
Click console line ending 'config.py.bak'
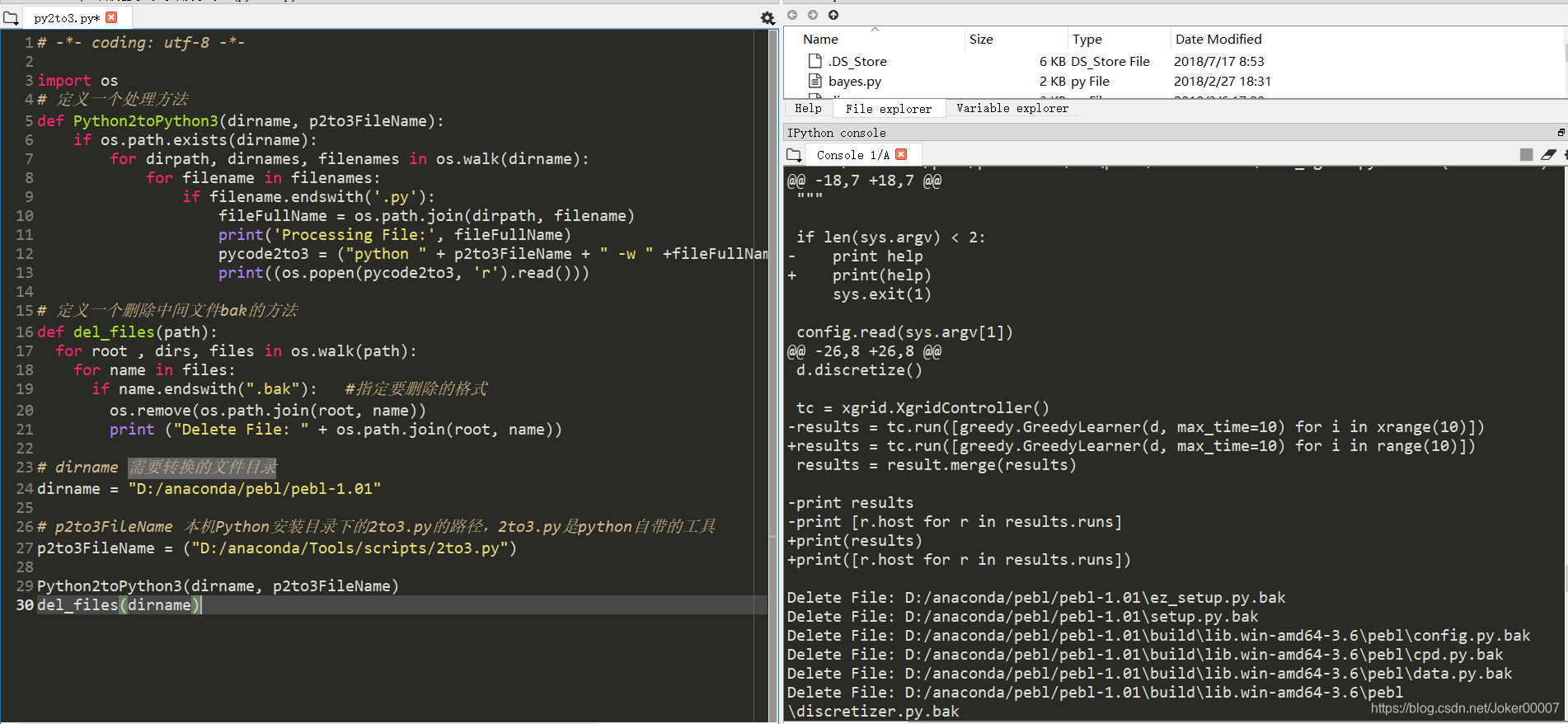coord(1158,635)
